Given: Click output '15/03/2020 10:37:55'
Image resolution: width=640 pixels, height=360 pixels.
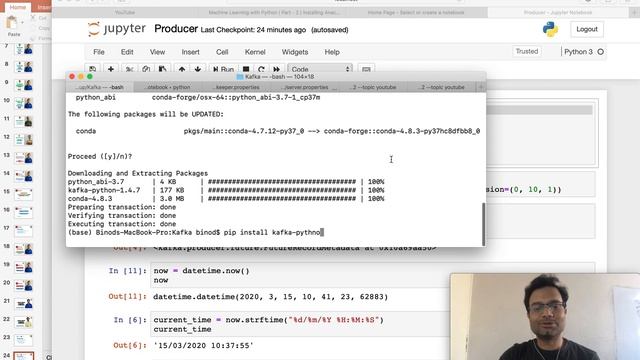Looking at the screenshot, I should click(204, 345).
